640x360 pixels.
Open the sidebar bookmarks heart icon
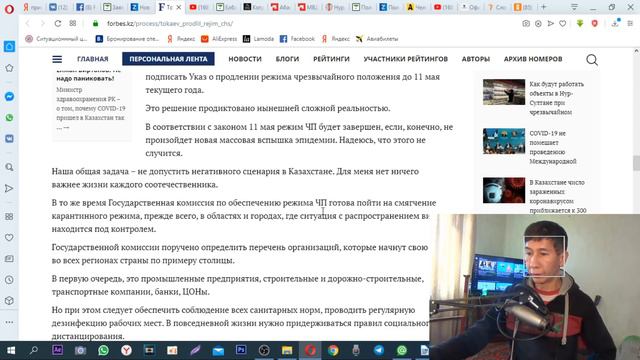click(9, 238)
